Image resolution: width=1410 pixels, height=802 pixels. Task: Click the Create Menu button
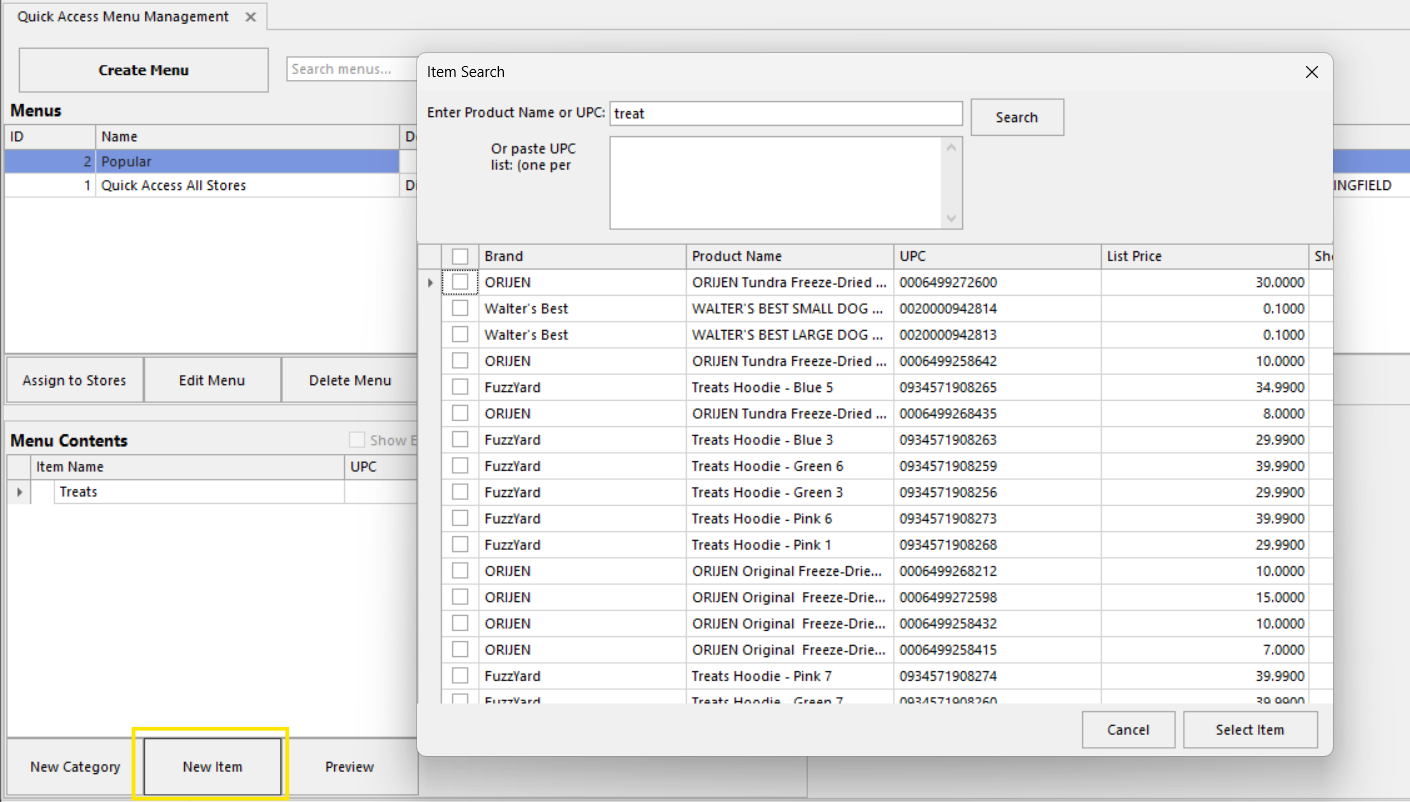click(x=144, y=70)
